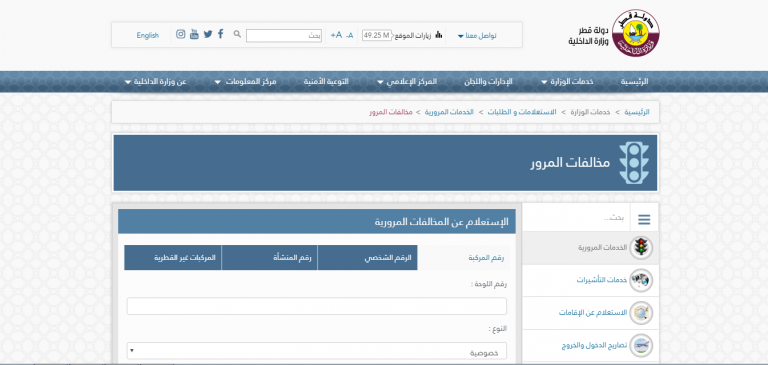Toggle the sidebar hamburger menu icon
The image size is (768, 365).
(644, 220)
